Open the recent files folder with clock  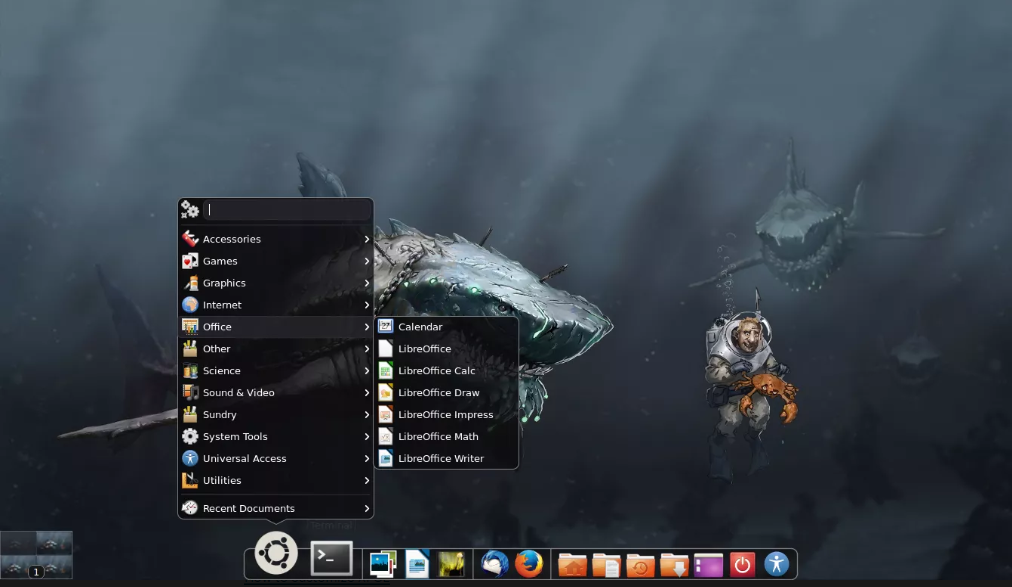(640, 564)
